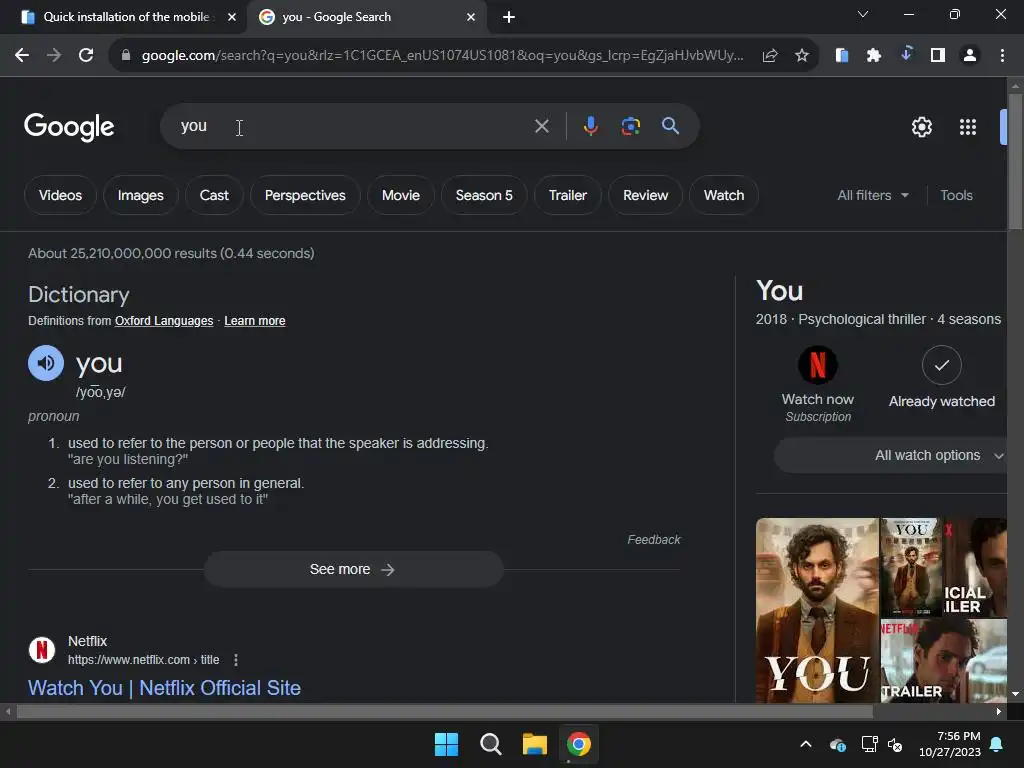Open the Extensions puzzle menu
This screenshot has width=1024, height=768.
tap(874, 56)
